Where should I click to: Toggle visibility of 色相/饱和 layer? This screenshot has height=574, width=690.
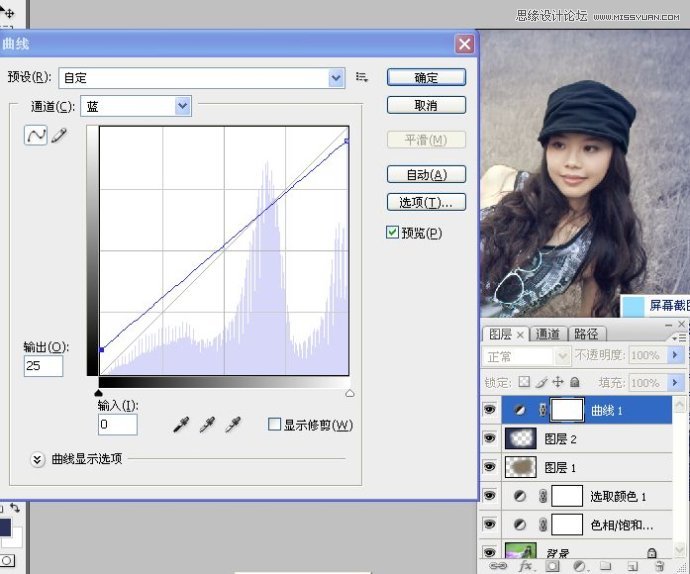[489, 524]
